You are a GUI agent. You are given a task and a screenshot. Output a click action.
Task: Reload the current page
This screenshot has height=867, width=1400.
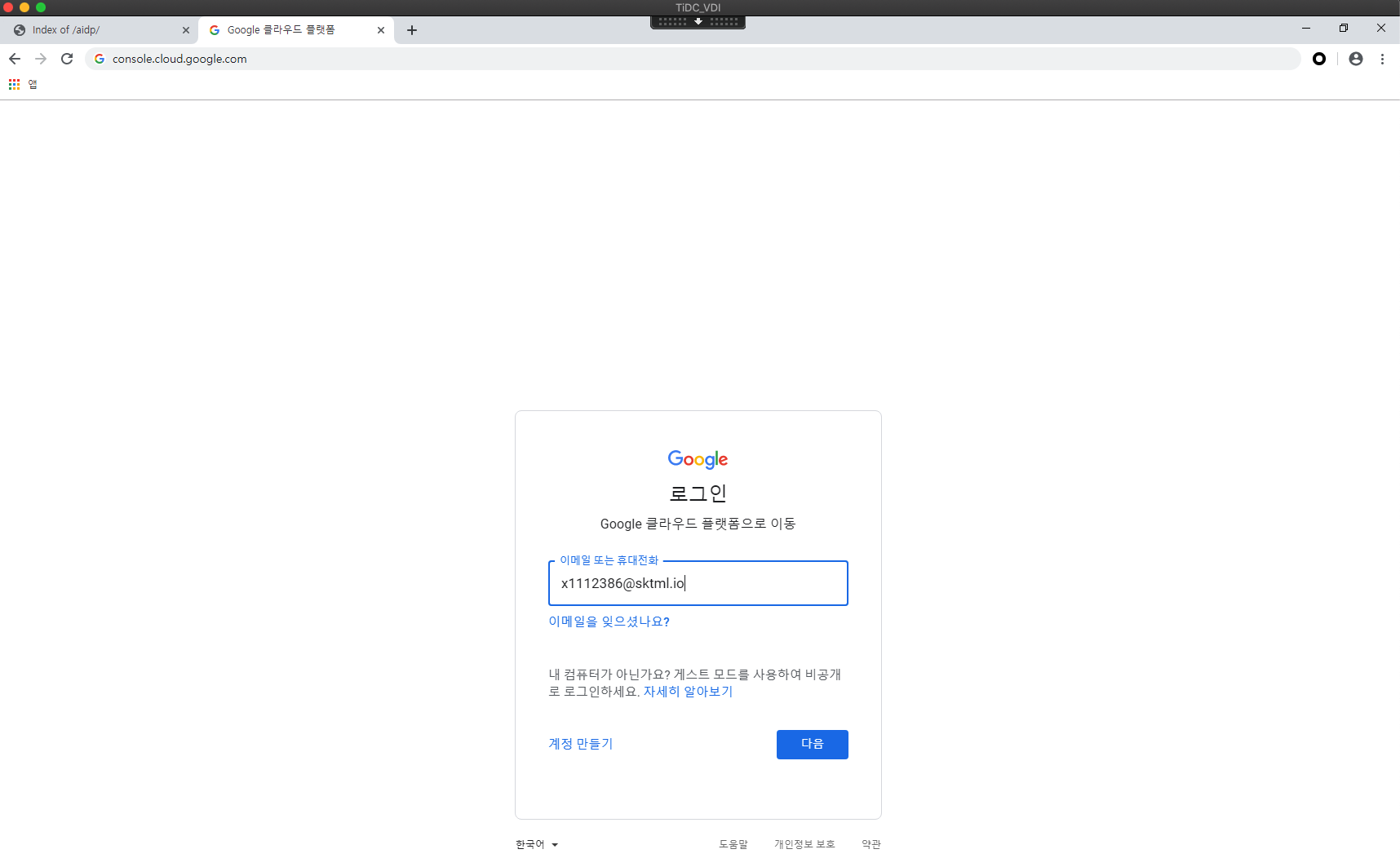(x=67, y=59)
